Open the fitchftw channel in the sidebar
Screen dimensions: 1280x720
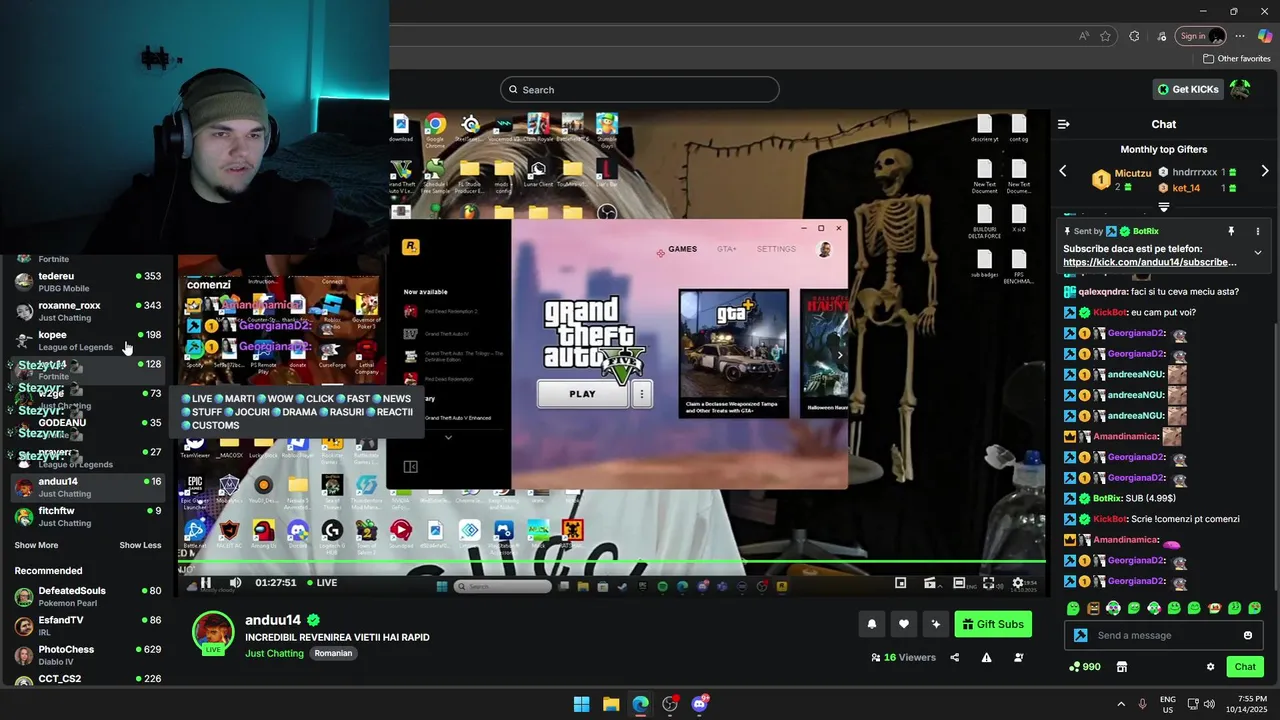[88, 516]
